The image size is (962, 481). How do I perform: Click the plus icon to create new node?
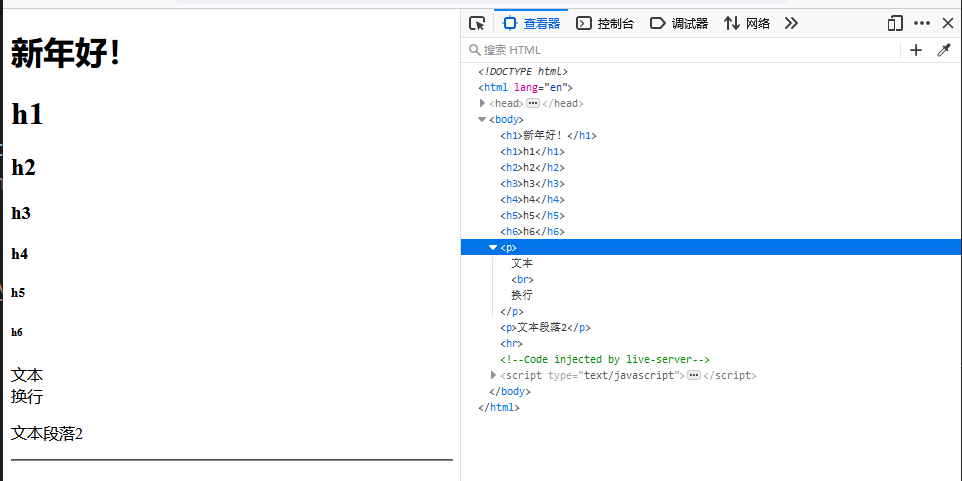tap(915, 50)
